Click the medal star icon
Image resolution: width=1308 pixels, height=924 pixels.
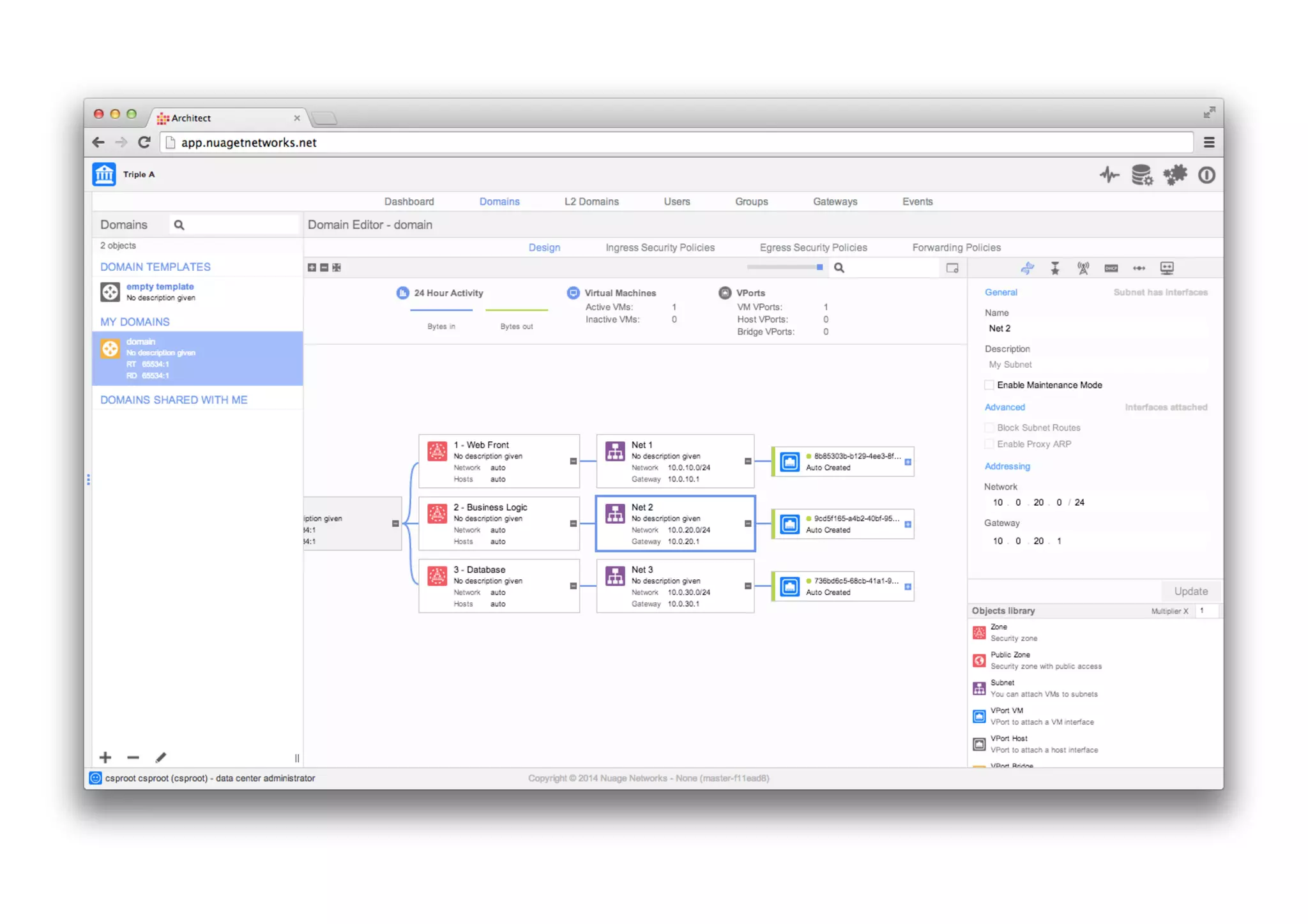[1054, 268]
